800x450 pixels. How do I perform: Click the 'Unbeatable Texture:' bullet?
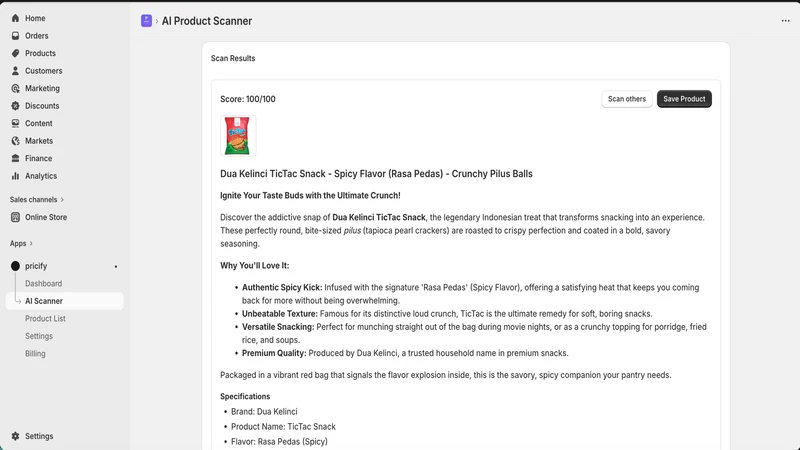280,314
